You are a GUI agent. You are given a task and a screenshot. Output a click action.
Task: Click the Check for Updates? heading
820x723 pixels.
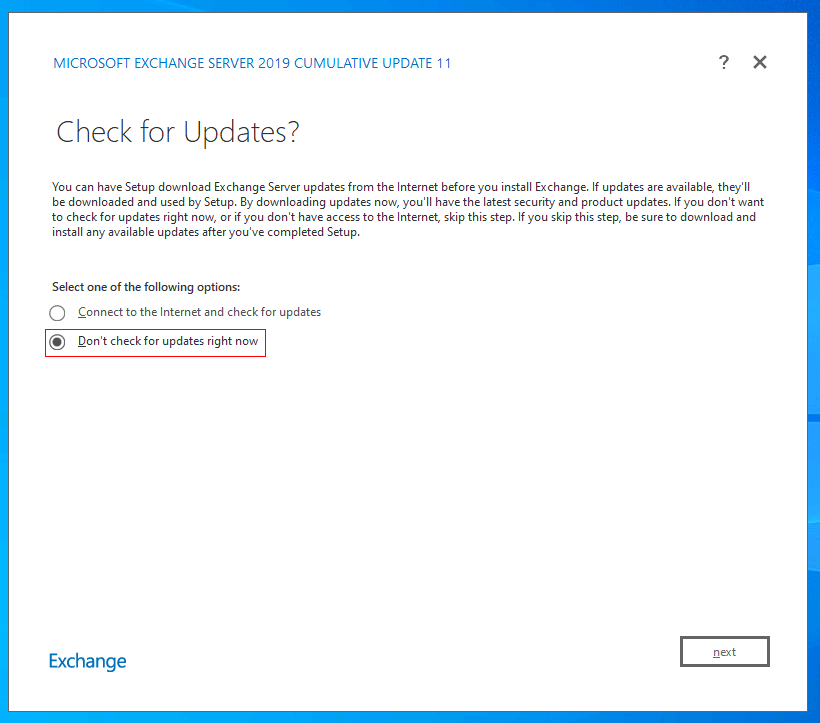178,132
